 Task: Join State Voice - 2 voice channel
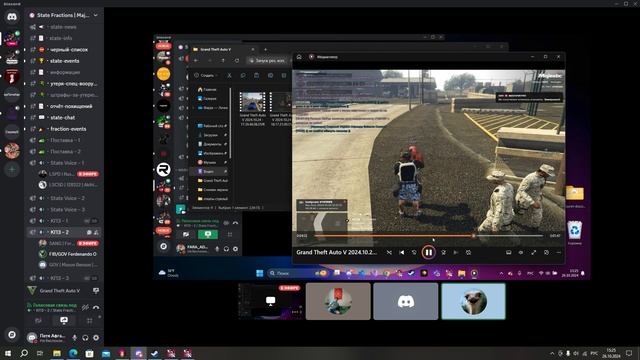coord(63,198)
